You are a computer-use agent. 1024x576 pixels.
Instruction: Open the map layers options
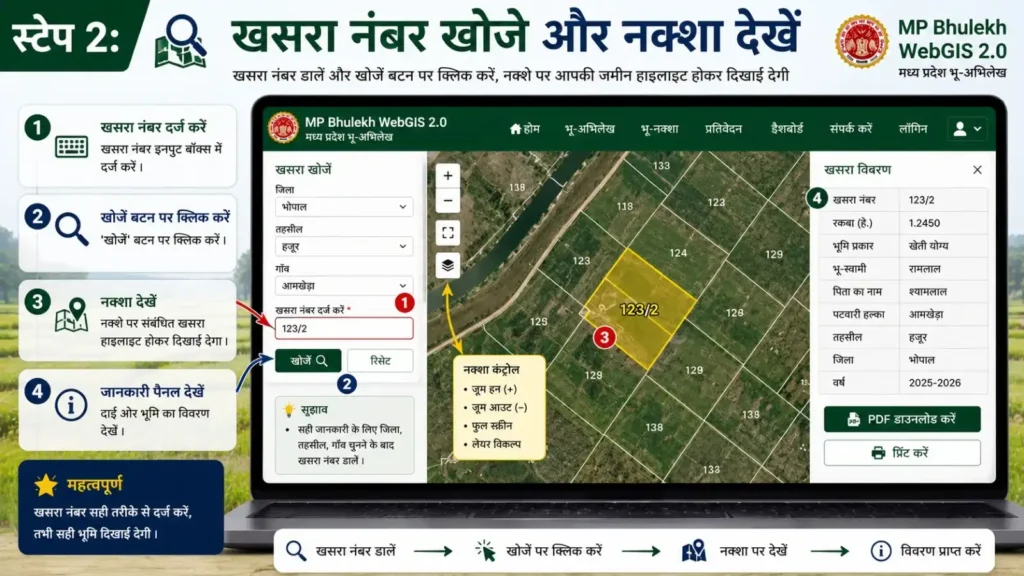coord(448,265)
